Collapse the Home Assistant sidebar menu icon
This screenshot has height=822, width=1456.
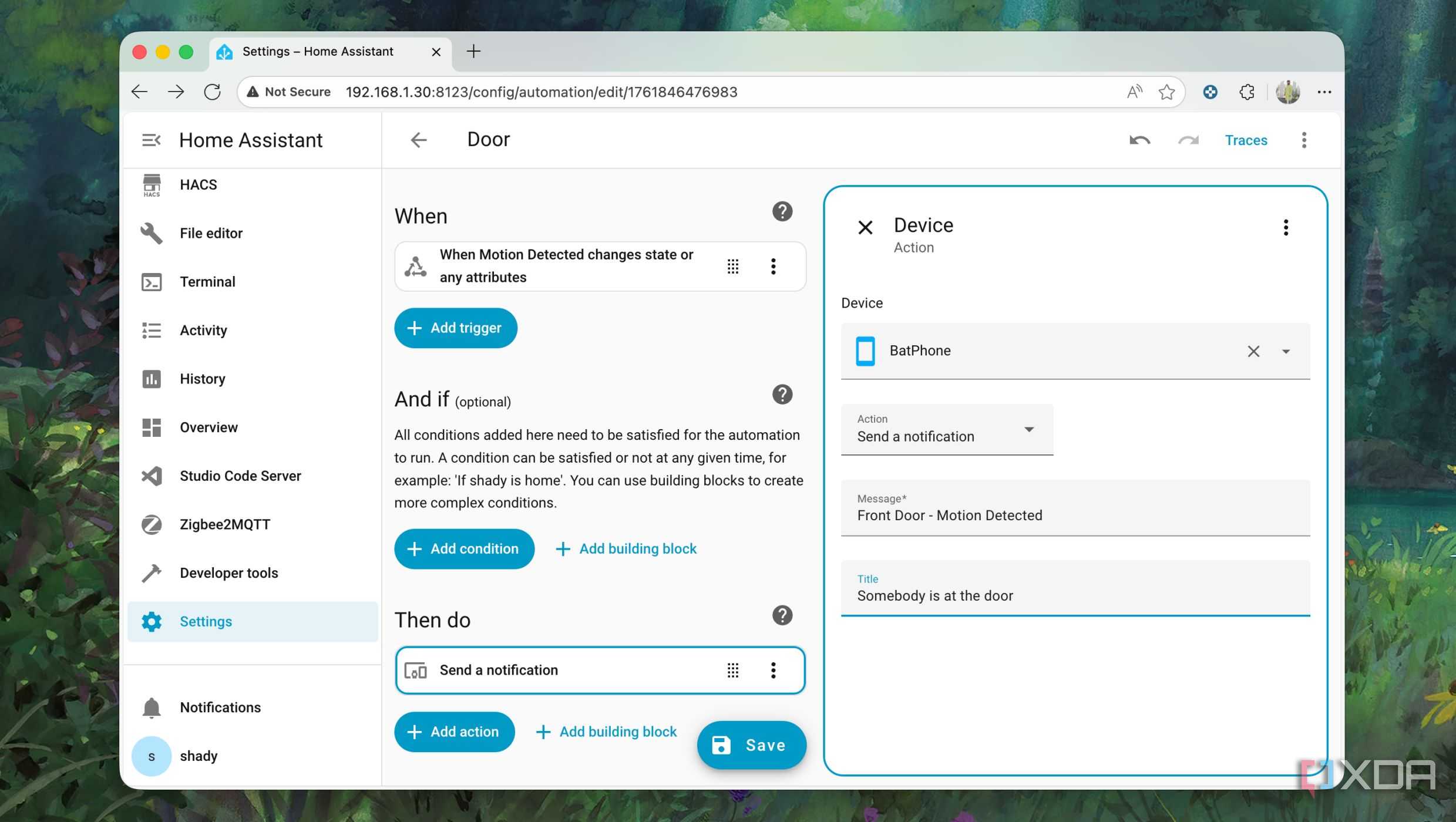pyautogui.click(x=151, y=140)
